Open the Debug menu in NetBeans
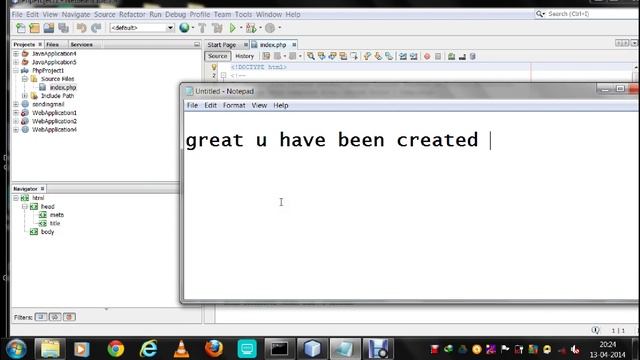Screen dimensions: 640x360 [176, 14]
